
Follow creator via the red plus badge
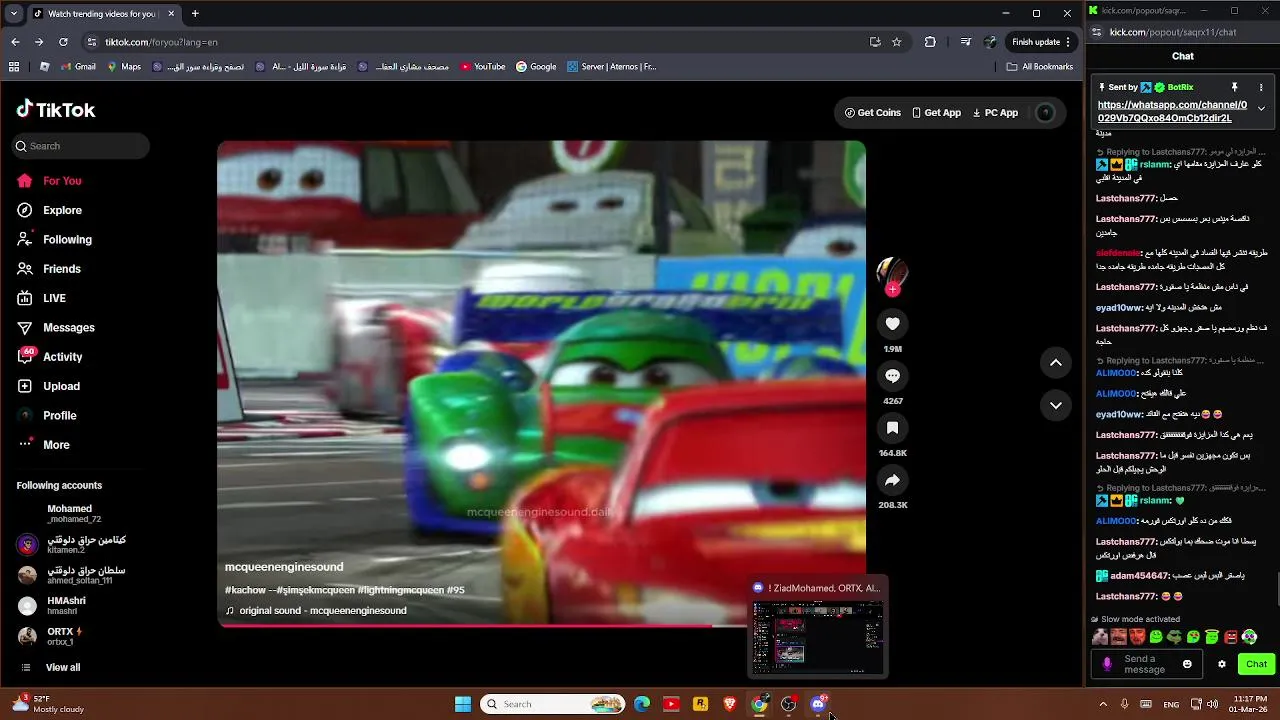pos(892,290)
